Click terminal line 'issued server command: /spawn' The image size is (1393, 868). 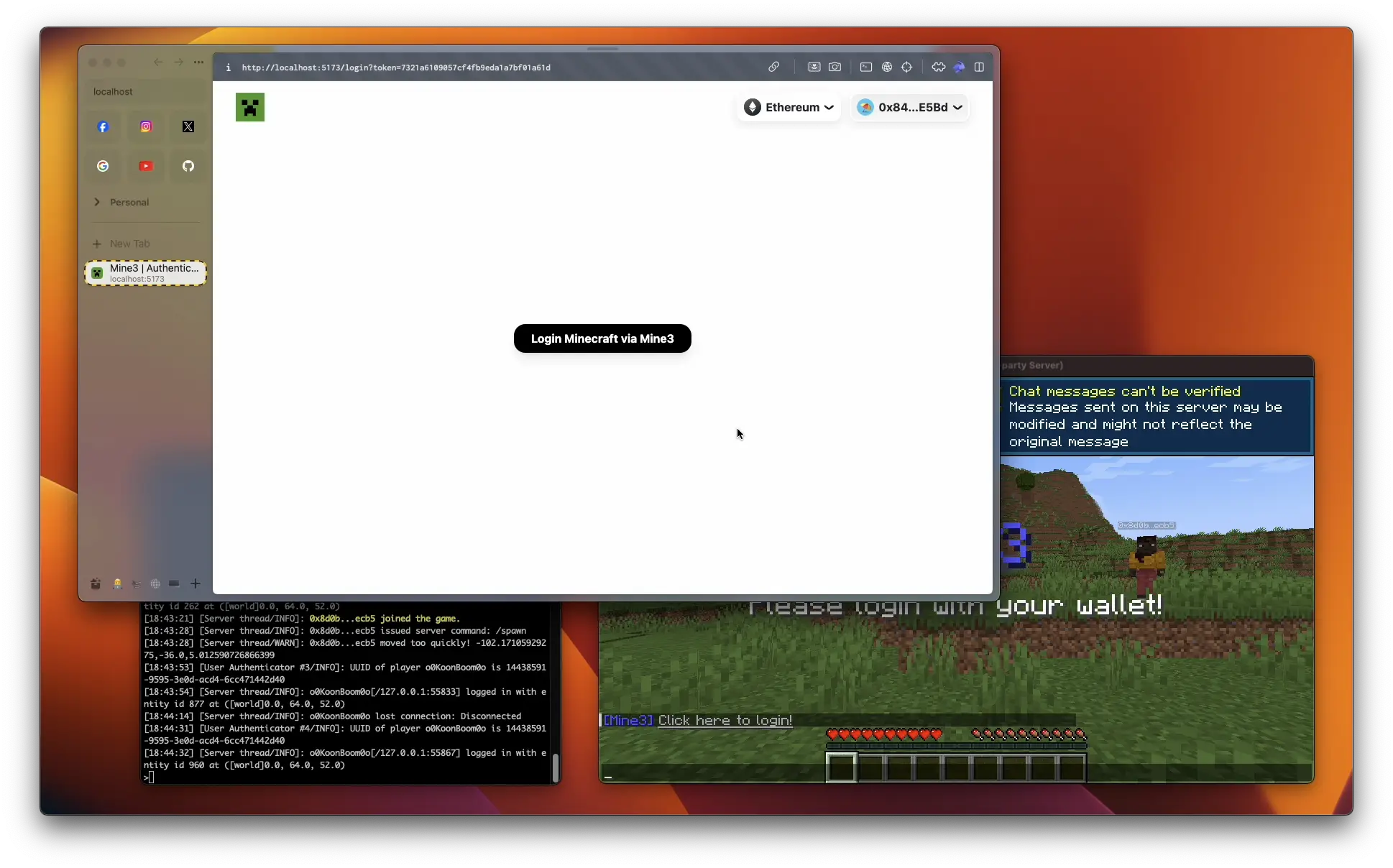point(418,630)
